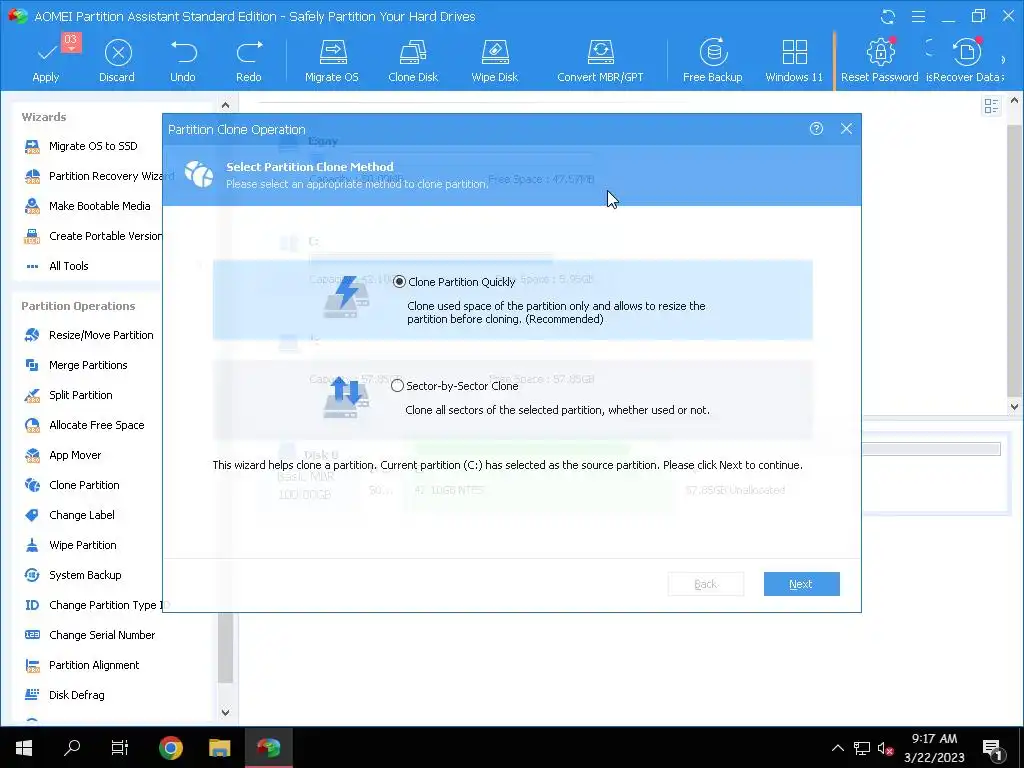Viewport: 1024px width, 768px height.
Task: Click the taskbar search icon
Action: tap(72, 748)
